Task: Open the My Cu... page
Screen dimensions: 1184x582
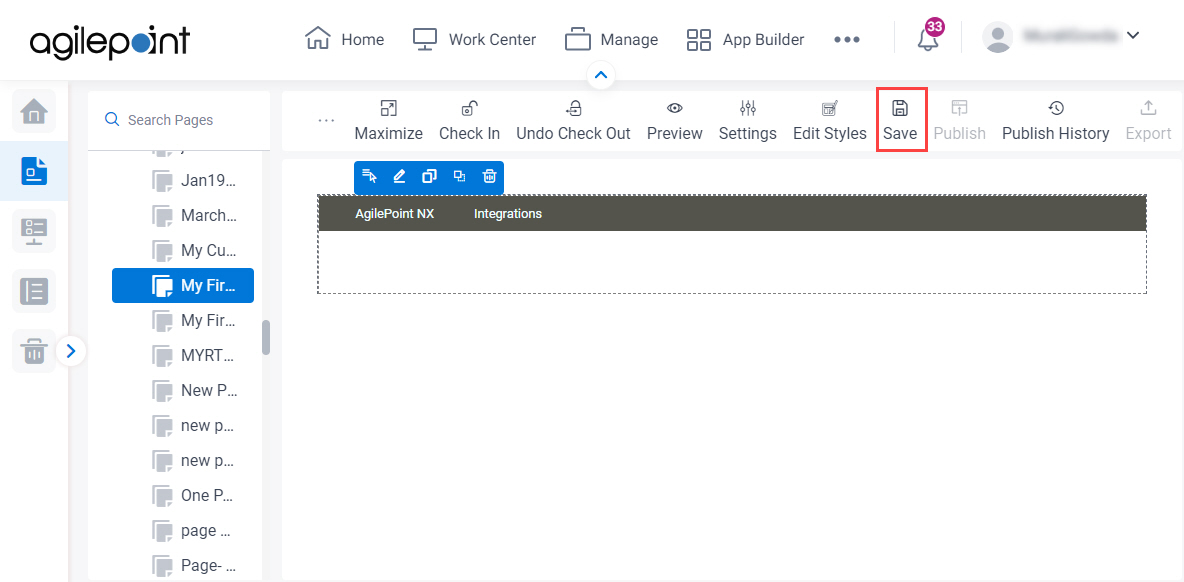Action: tap(195, 251)
